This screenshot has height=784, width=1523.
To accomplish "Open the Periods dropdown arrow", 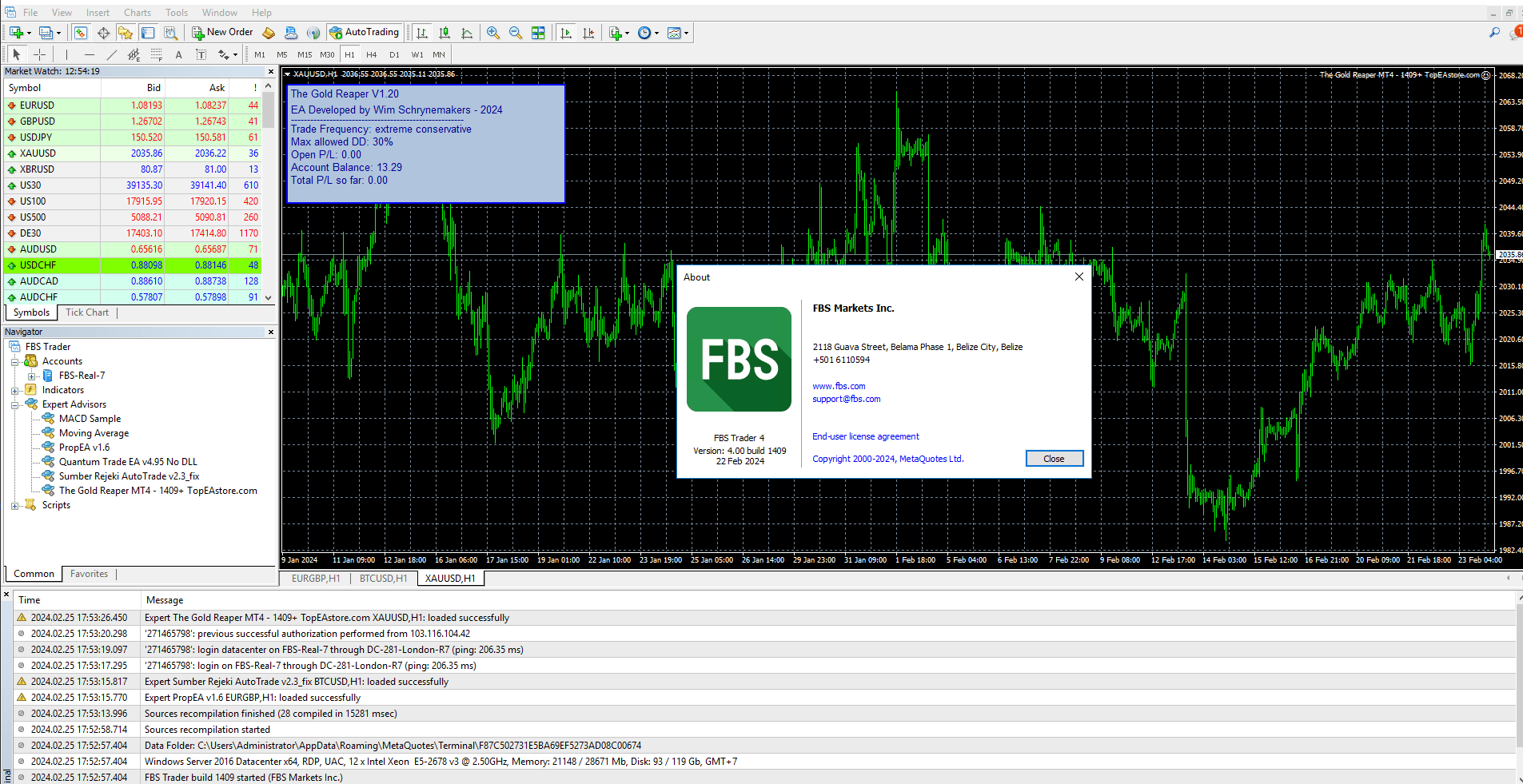I will pyautogui.click(x=656, y=33).
